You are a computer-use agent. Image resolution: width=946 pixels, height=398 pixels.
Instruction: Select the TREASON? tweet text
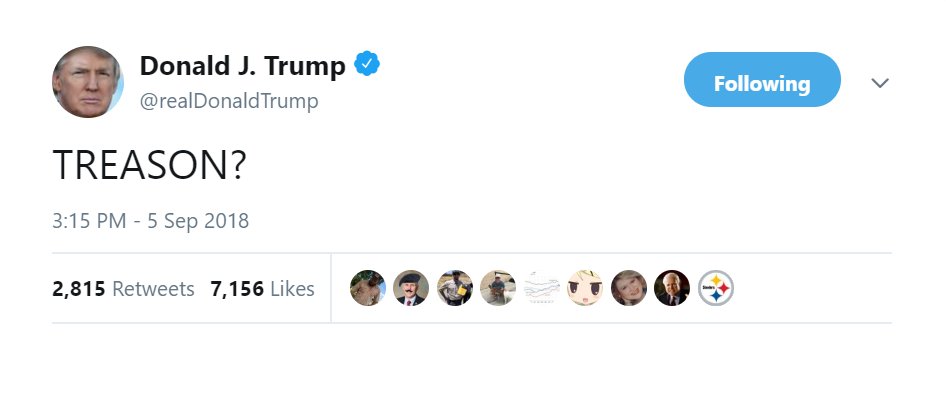150,165
